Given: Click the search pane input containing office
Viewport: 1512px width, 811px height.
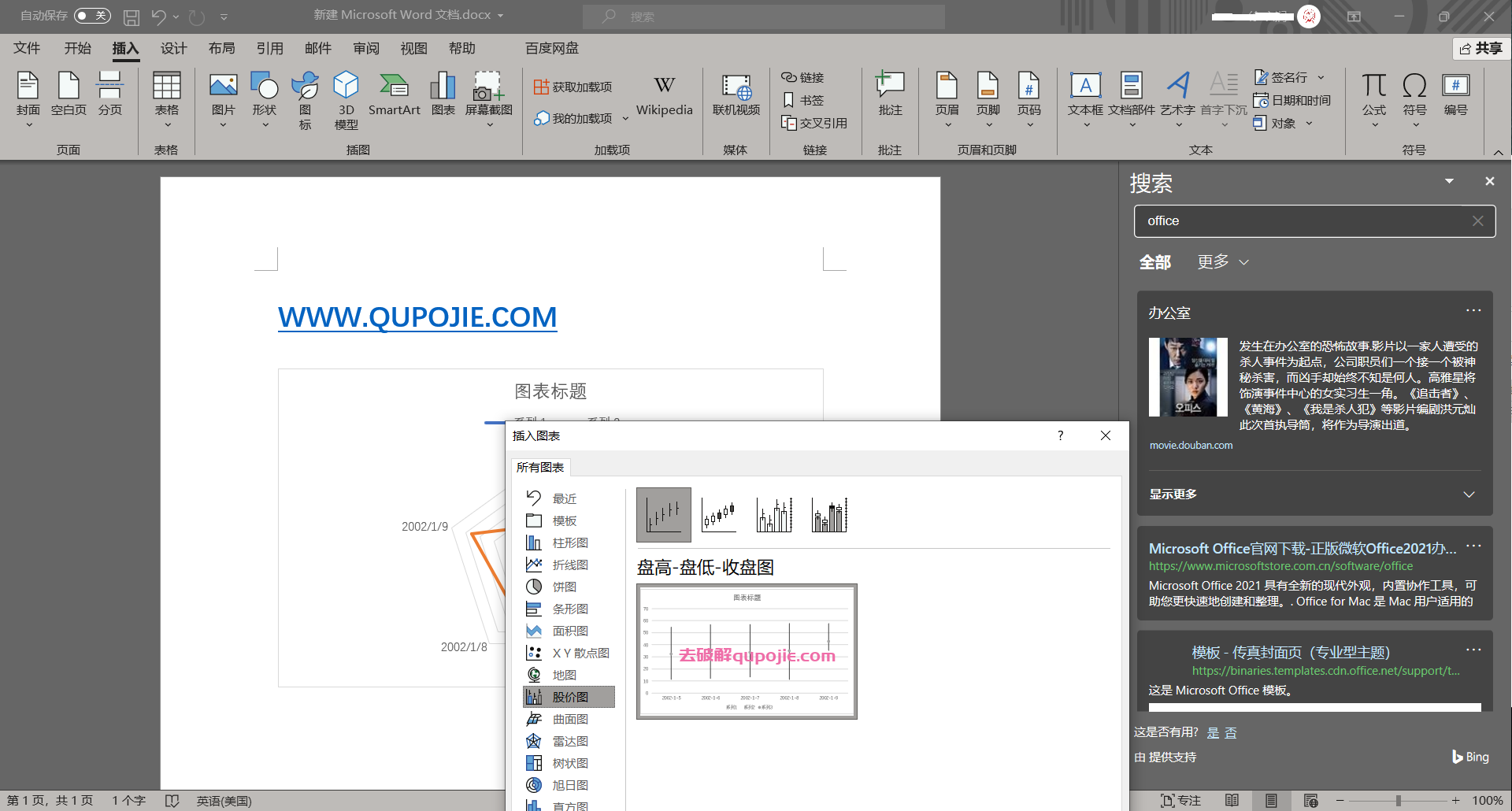Looking at the screenshot, I should [1314, 221].
